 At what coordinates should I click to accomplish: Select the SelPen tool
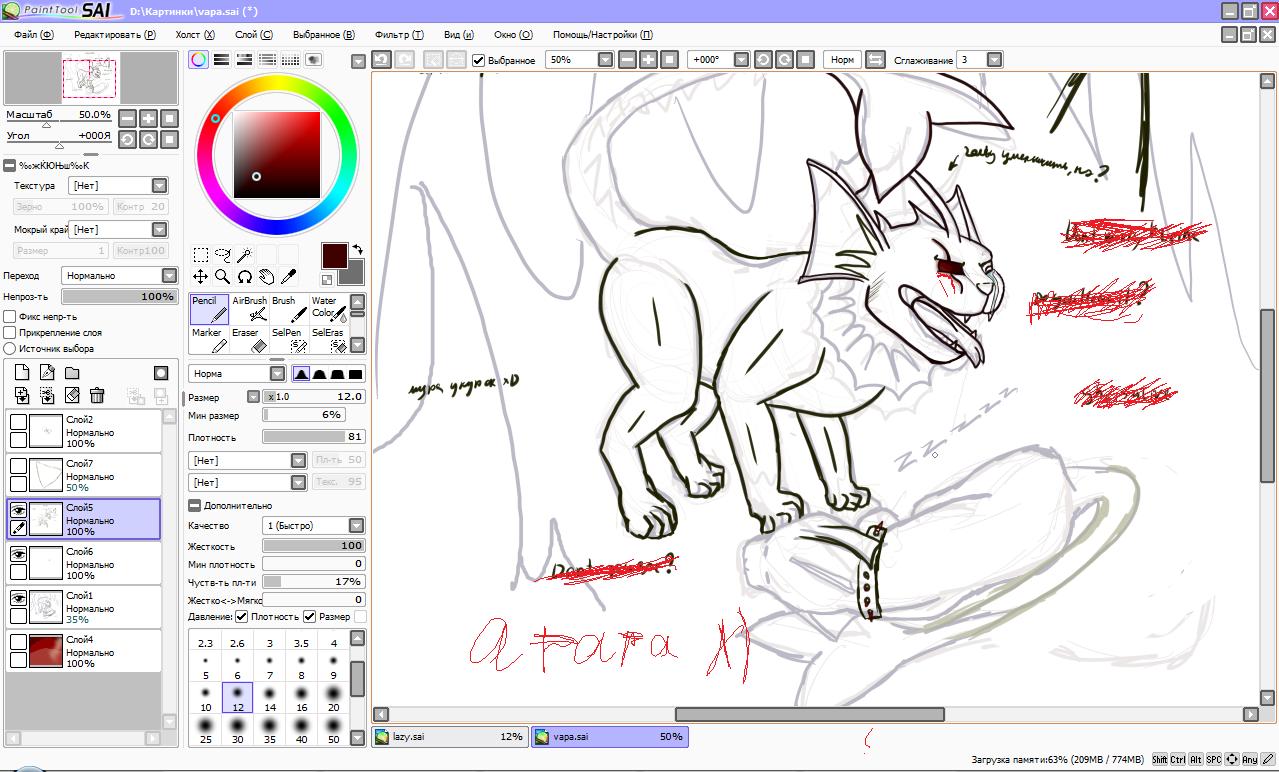pos(289,340)
